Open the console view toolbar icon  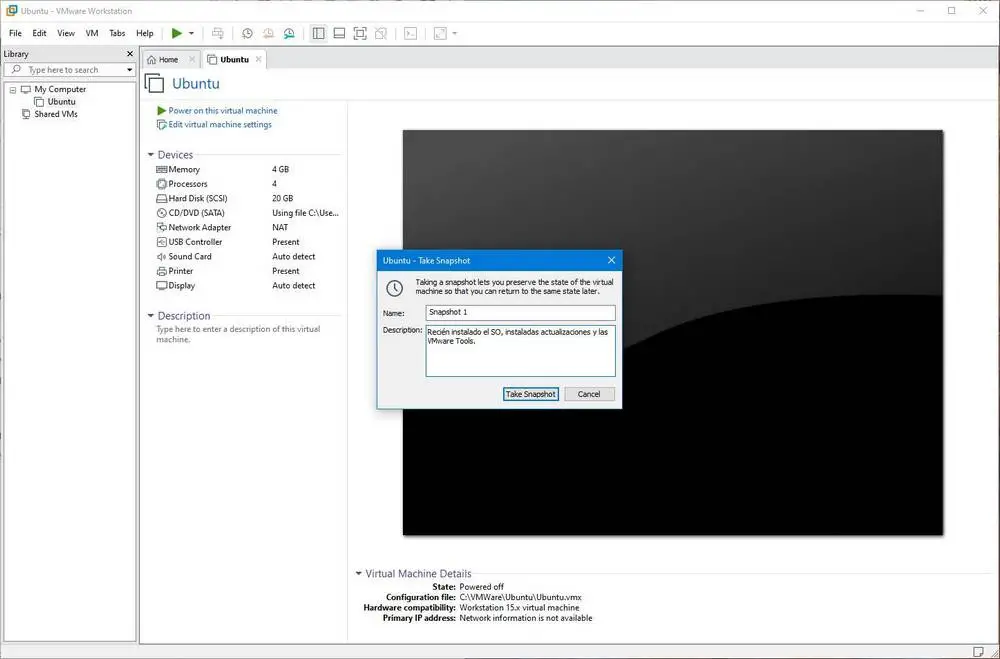411,33
